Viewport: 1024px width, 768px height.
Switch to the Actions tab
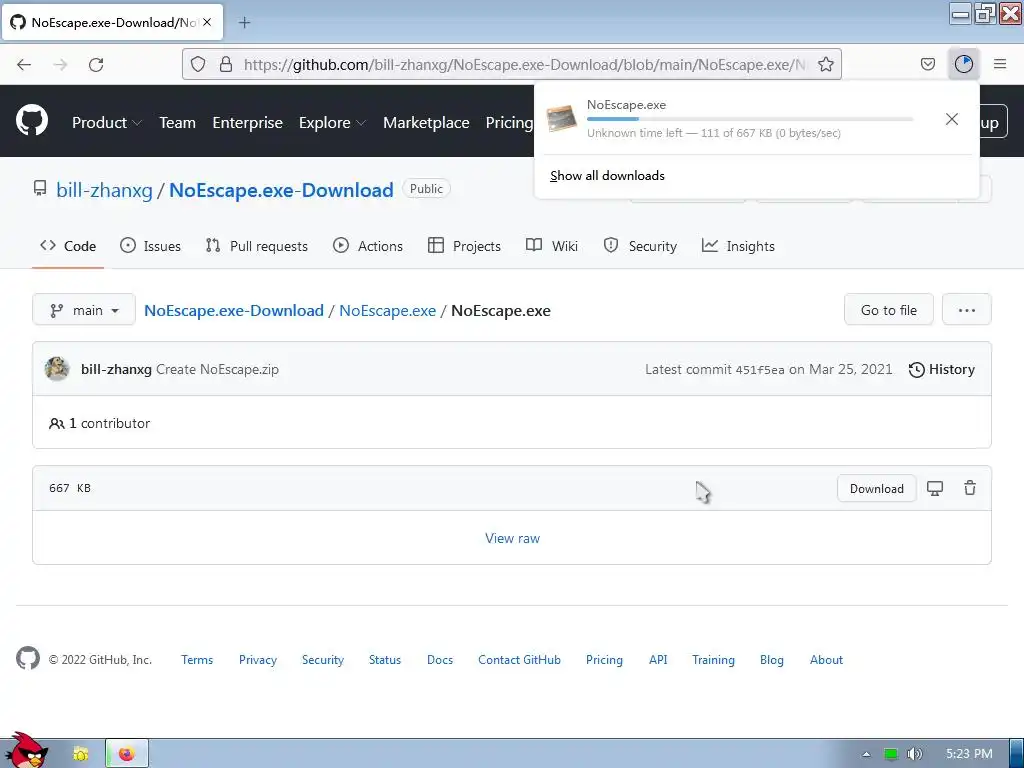click(368, 246)
